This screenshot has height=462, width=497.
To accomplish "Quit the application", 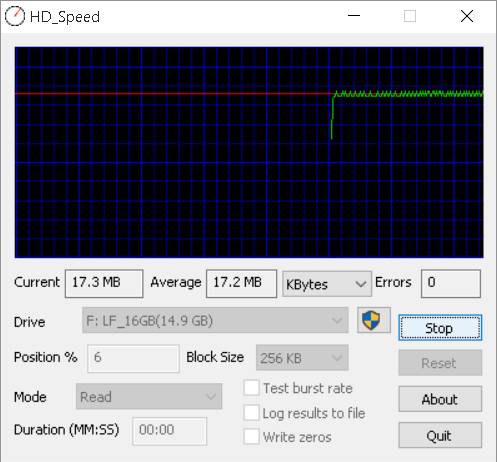I will pos(440,435).
